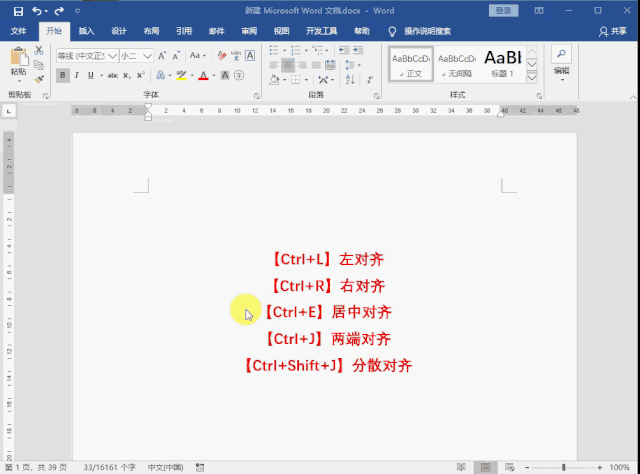Click phonetic guide icon

click(236, 56)
